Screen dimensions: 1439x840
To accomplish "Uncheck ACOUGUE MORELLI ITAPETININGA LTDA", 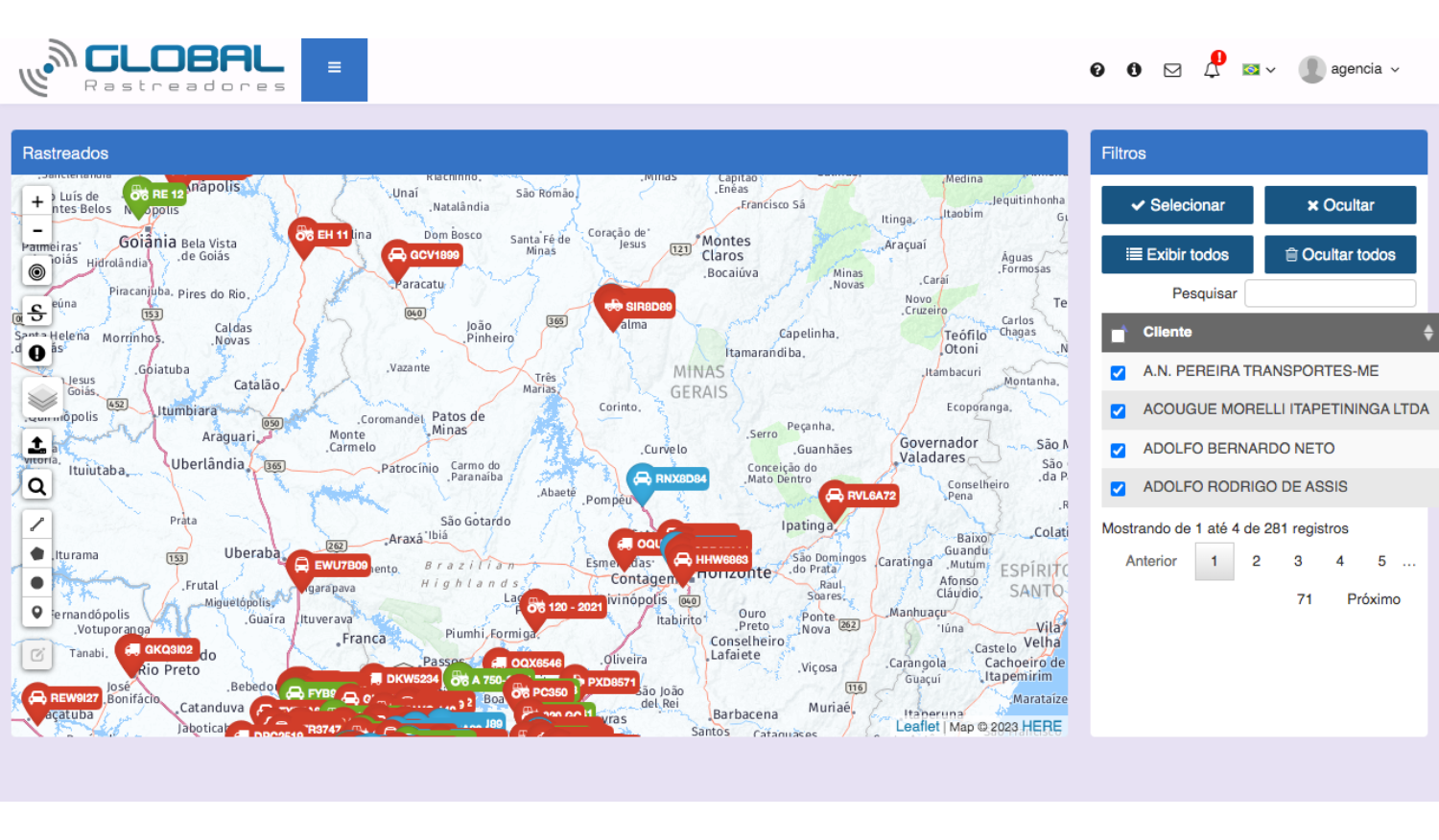I will tap(1118, 411).
